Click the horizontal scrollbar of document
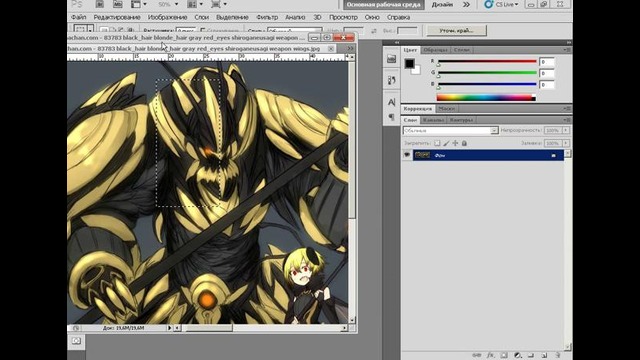This screenshot has width=640, height=360. tap(261, 328)
